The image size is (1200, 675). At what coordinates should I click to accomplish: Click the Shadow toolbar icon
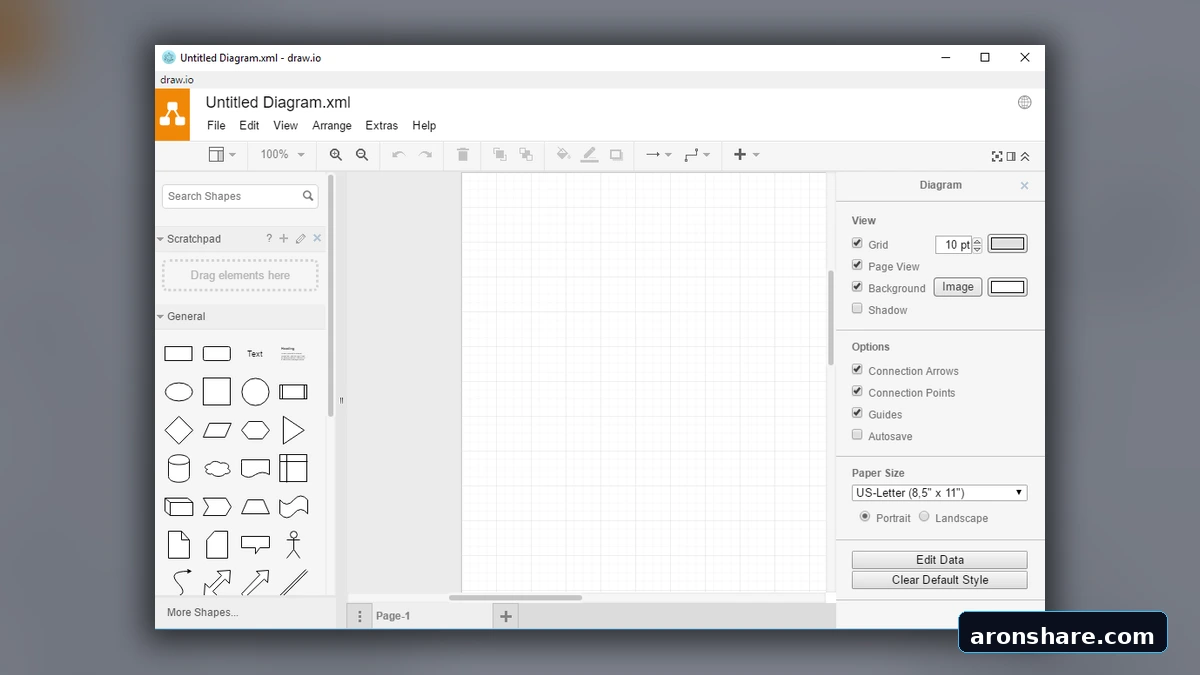(x=616, y=155)
